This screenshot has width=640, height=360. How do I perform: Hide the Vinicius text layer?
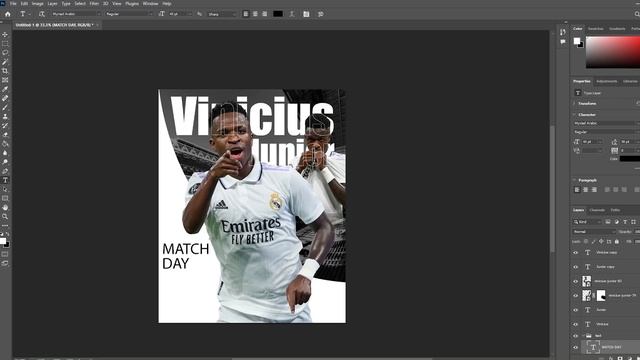[576, 324]
